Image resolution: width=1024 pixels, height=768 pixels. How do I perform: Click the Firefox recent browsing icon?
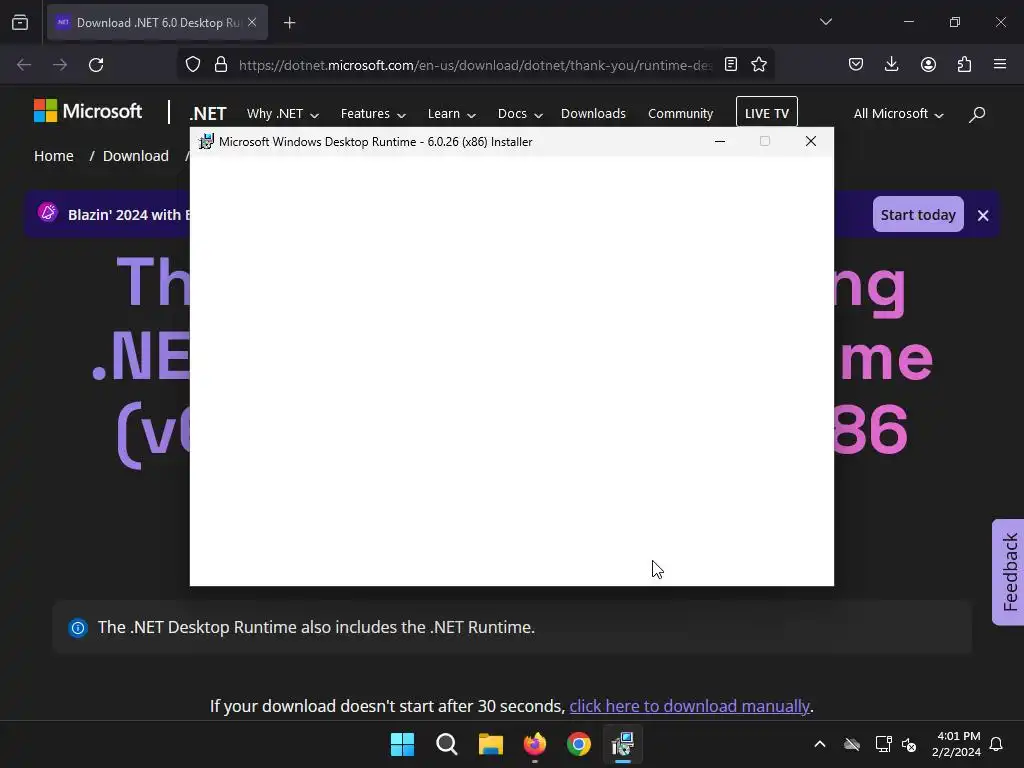[20, 23]
